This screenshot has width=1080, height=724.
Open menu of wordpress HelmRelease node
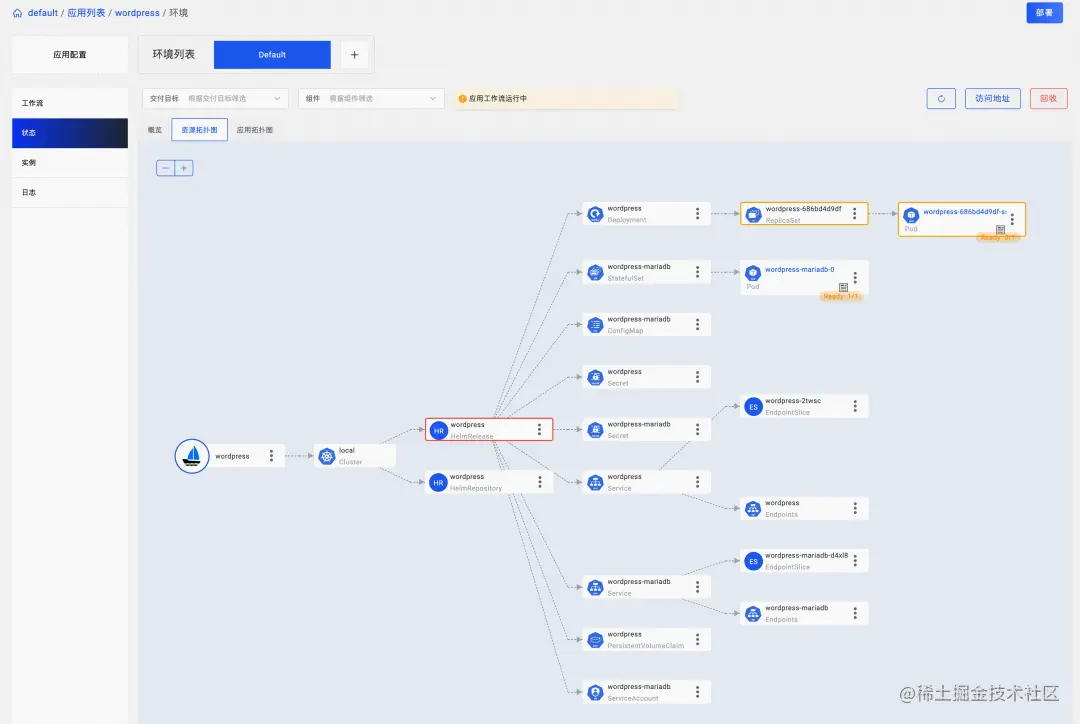(x=539, y=430)
